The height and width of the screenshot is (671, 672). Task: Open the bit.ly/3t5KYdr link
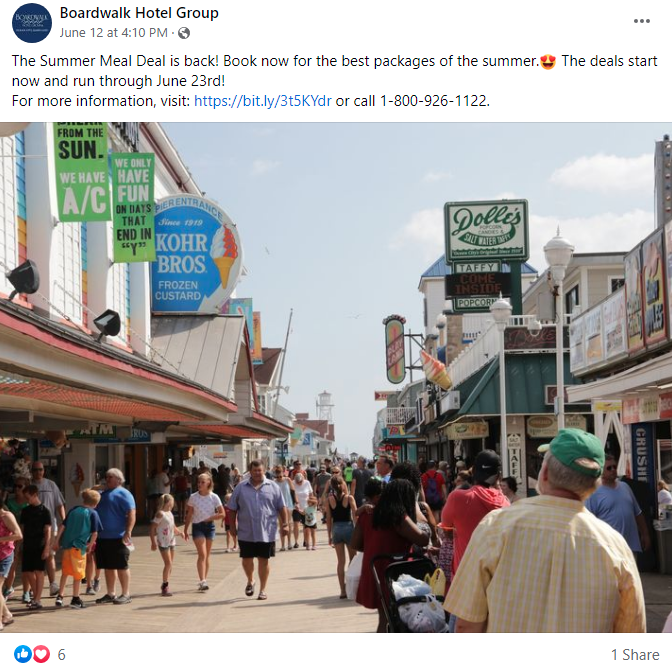(x=263, y=101)
